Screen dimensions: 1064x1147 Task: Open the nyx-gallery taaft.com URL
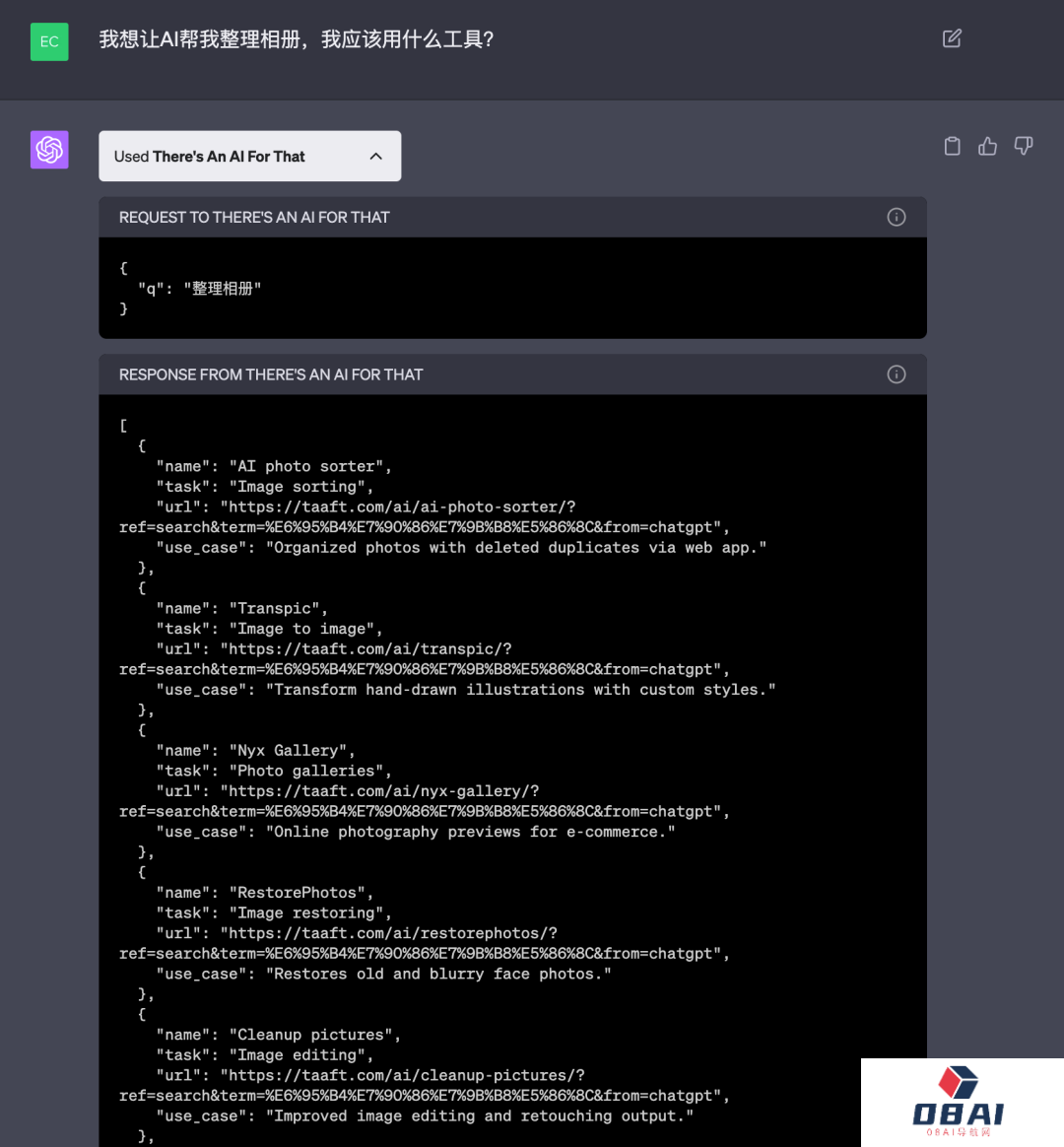(380, 791)
